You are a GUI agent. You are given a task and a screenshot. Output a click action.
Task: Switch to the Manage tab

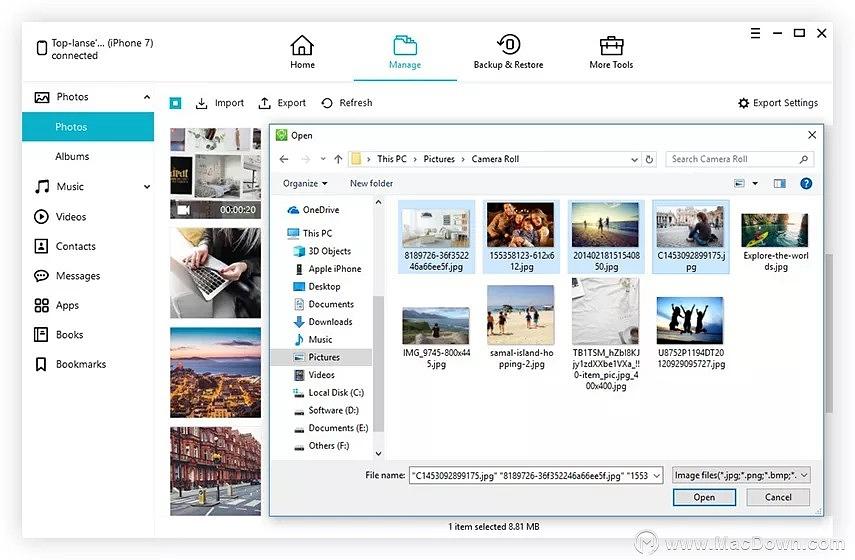pyautogui.click(x=405, y=53)
